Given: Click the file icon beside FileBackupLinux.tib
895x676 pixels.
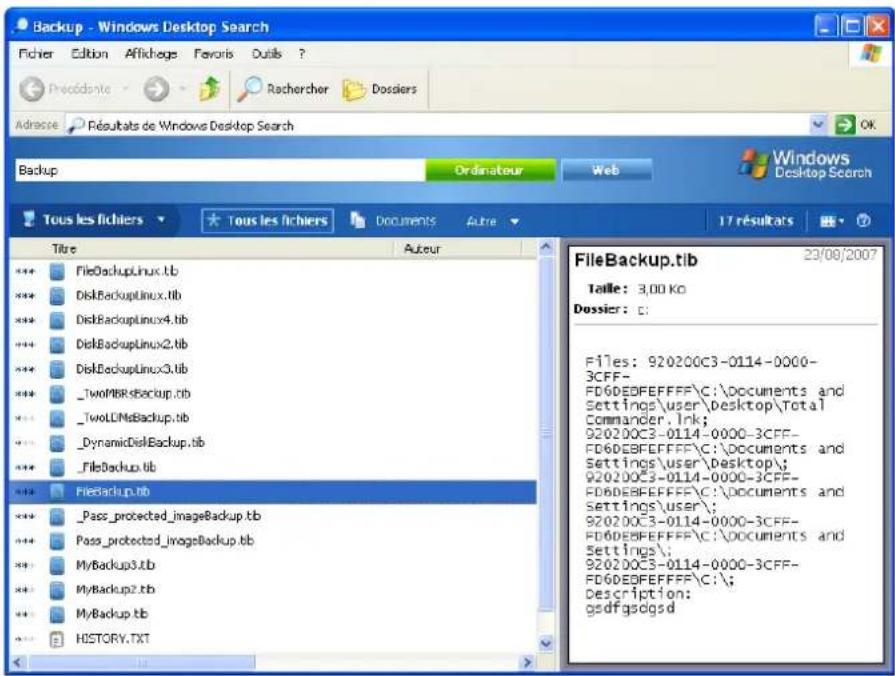Looking at the screenshot, I should point(57,271).
